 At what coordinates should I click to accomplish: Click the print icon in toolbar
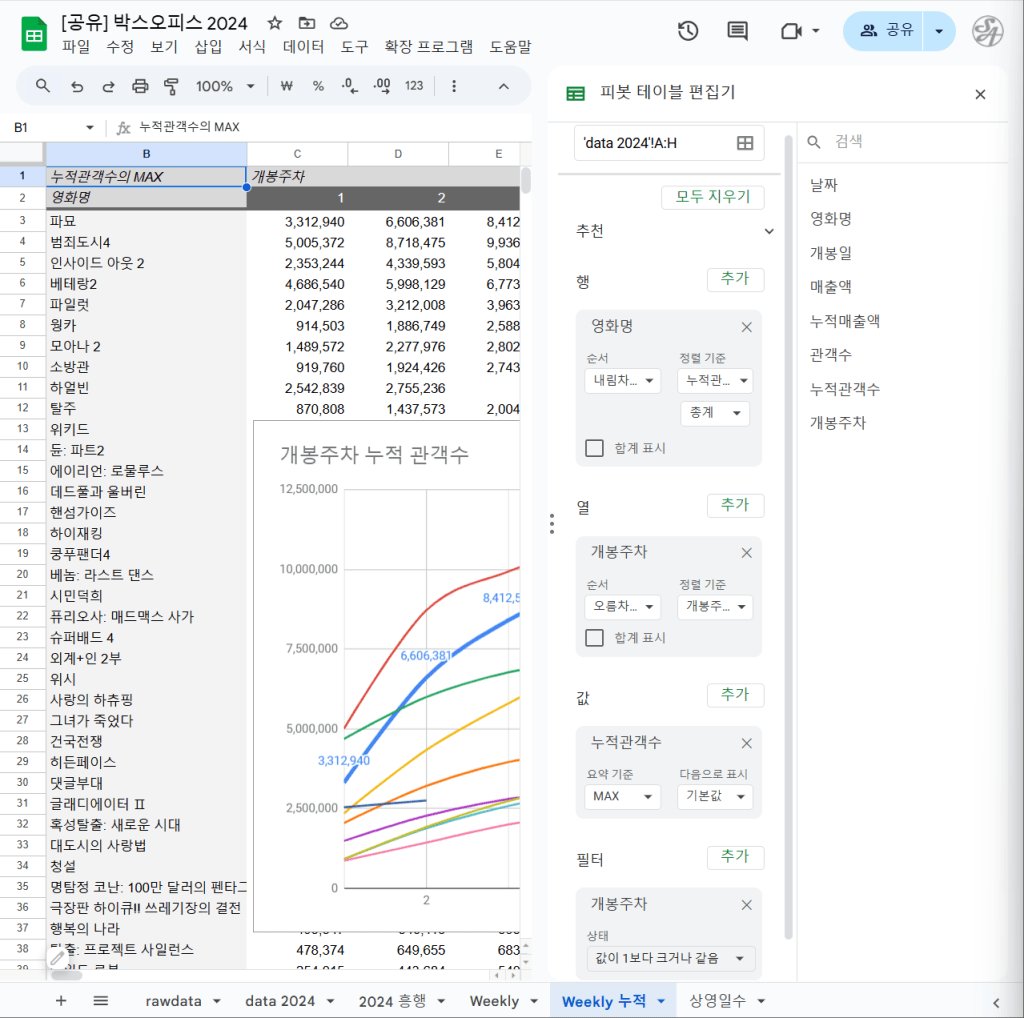[x=140, y=86]
